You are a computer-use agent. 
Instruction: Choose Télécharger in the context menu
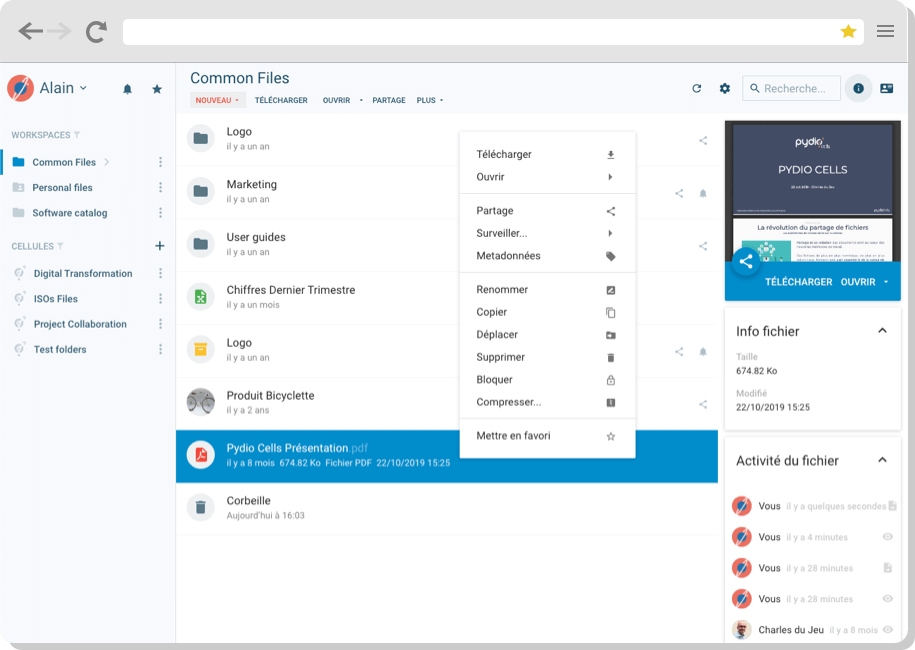(x=547, y=155)
